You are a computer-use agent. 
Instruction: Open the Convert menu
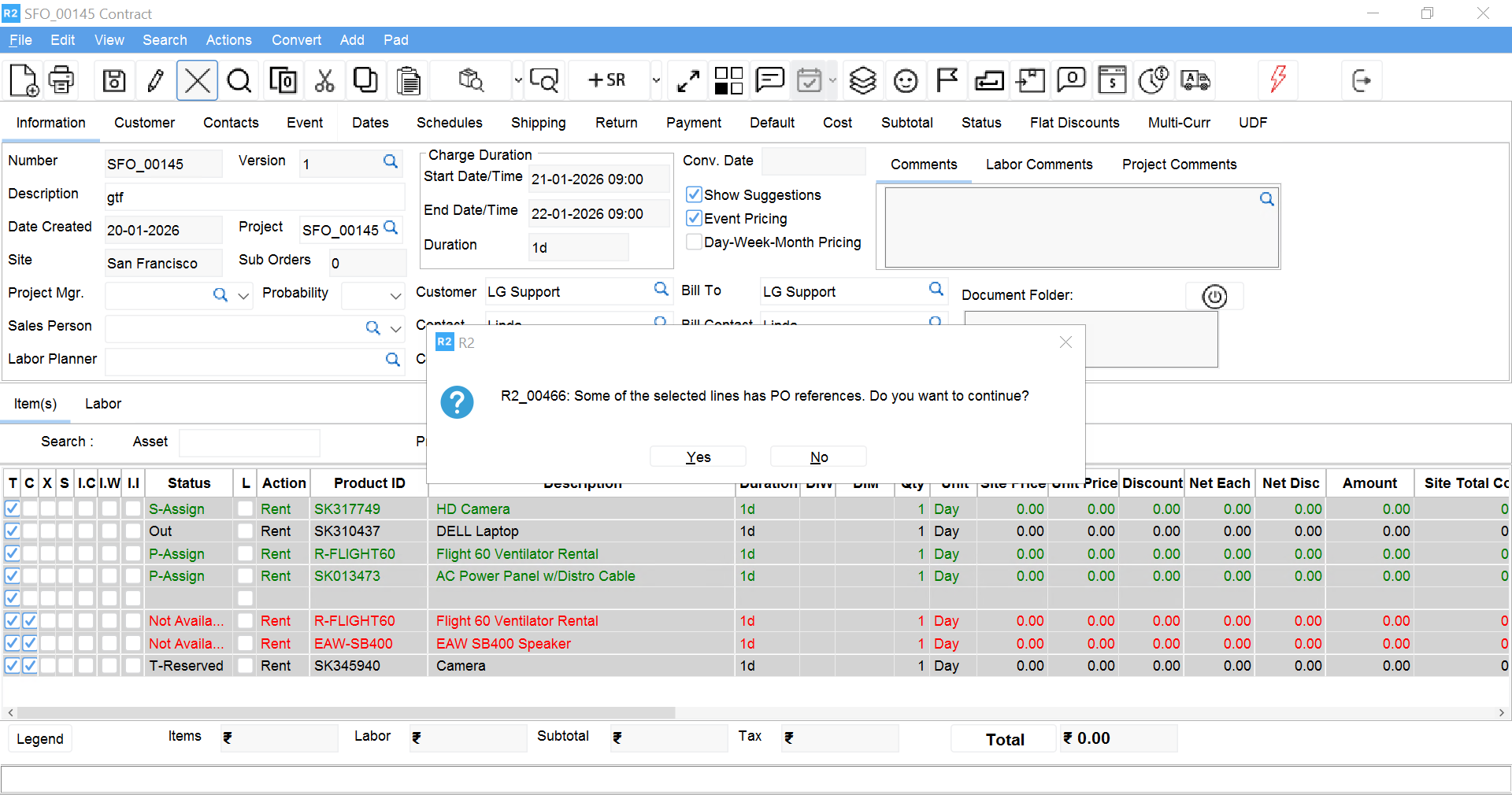[296, 40]
